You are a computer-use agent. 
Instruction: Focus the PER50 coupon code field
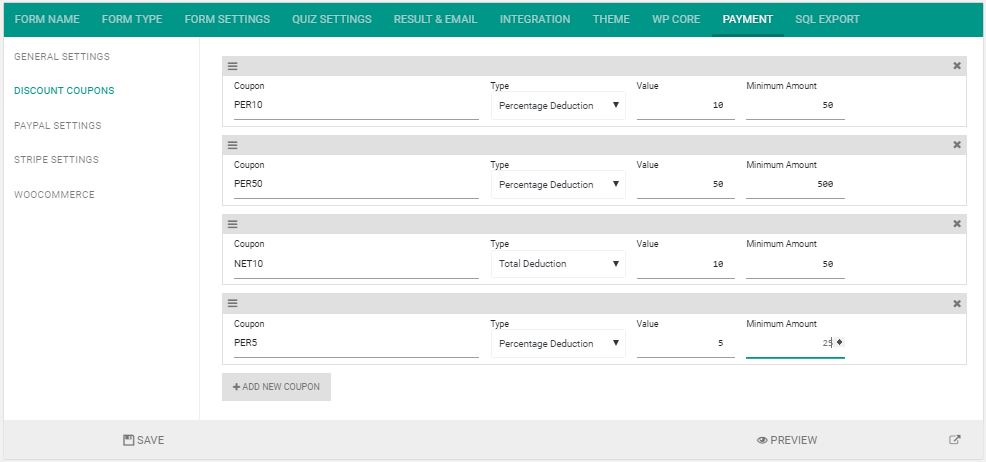pos(355,185)
